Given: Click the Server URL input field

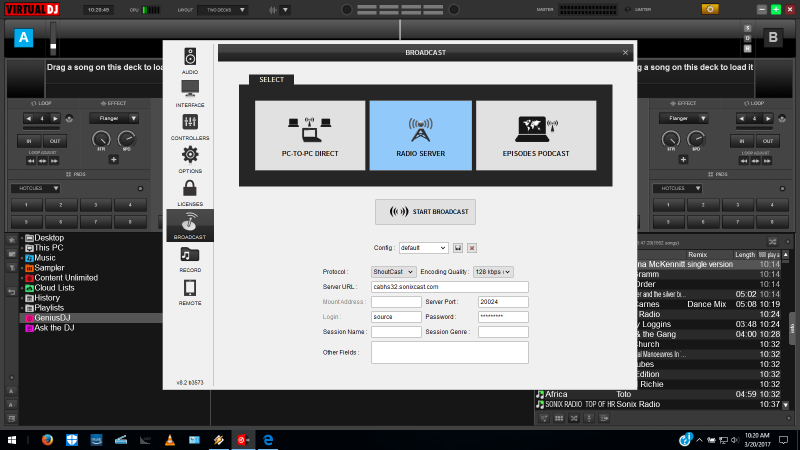Looking at the screenshot, I should click(x=449, y=287).
